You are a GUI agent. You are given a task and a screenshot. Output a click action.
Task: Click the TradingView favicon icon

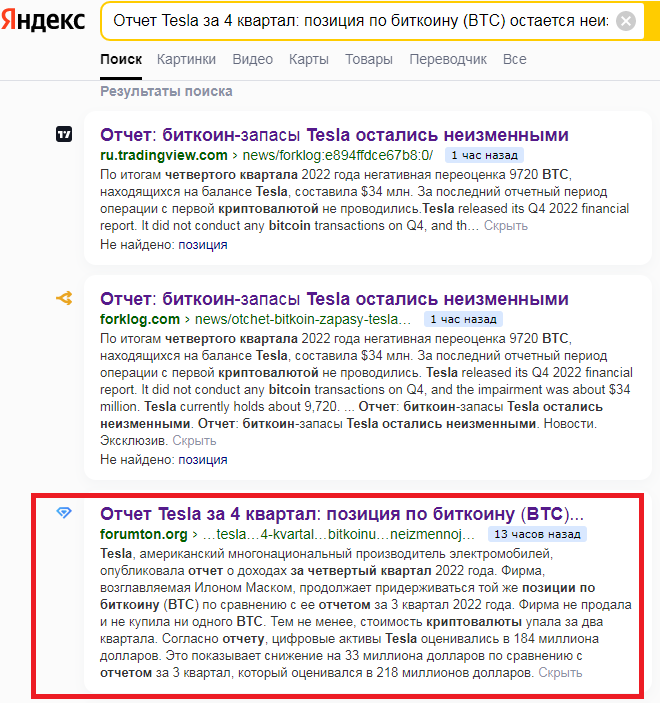pos(64,134)
